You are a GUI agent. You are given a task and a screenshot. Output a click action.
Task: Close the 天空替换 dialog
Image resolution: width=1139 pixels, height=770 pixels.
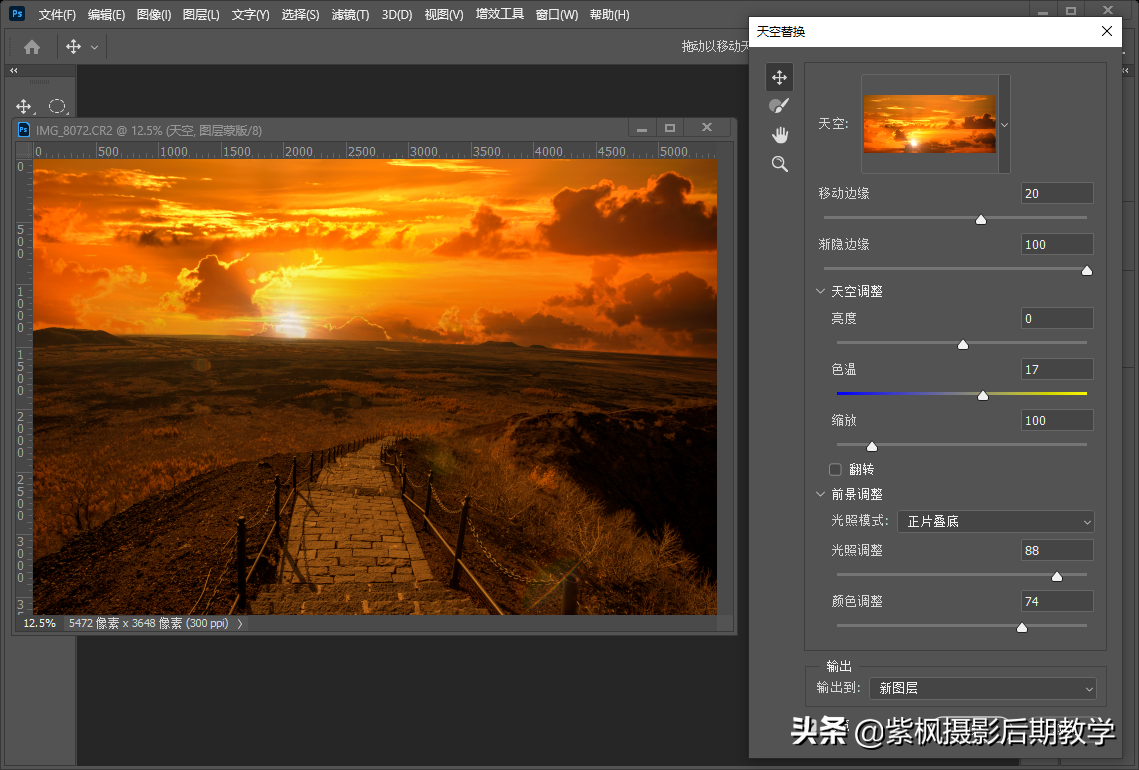[x=1106, y=31]
